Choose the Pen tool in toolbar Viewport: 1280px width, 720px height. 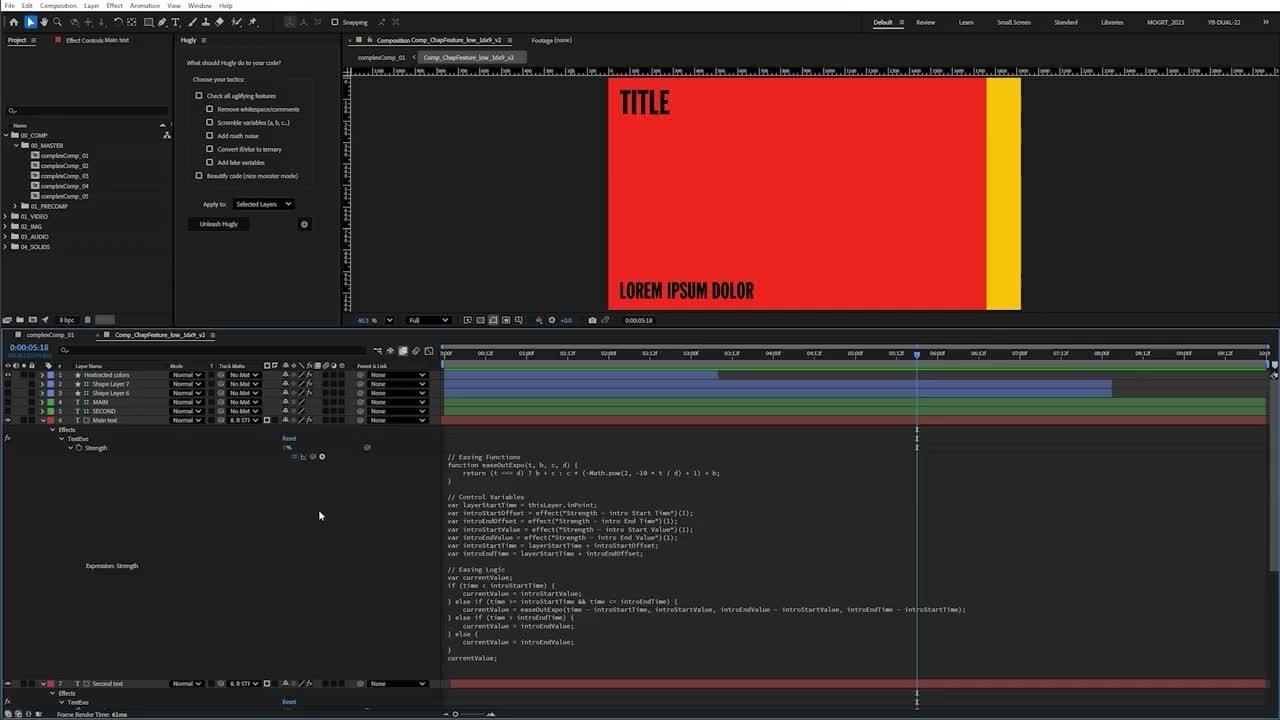(162, 22)
